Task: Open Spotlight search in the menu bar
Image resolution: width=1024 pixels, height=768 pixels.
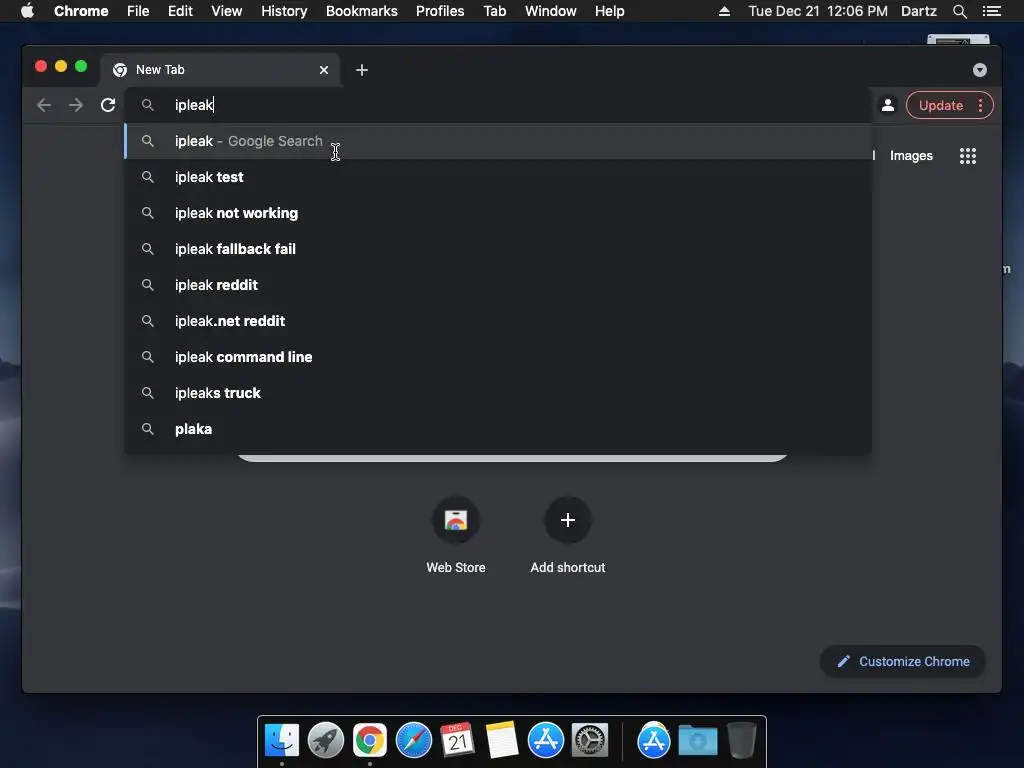Action: pyautogui.click(x=959, y=11)
